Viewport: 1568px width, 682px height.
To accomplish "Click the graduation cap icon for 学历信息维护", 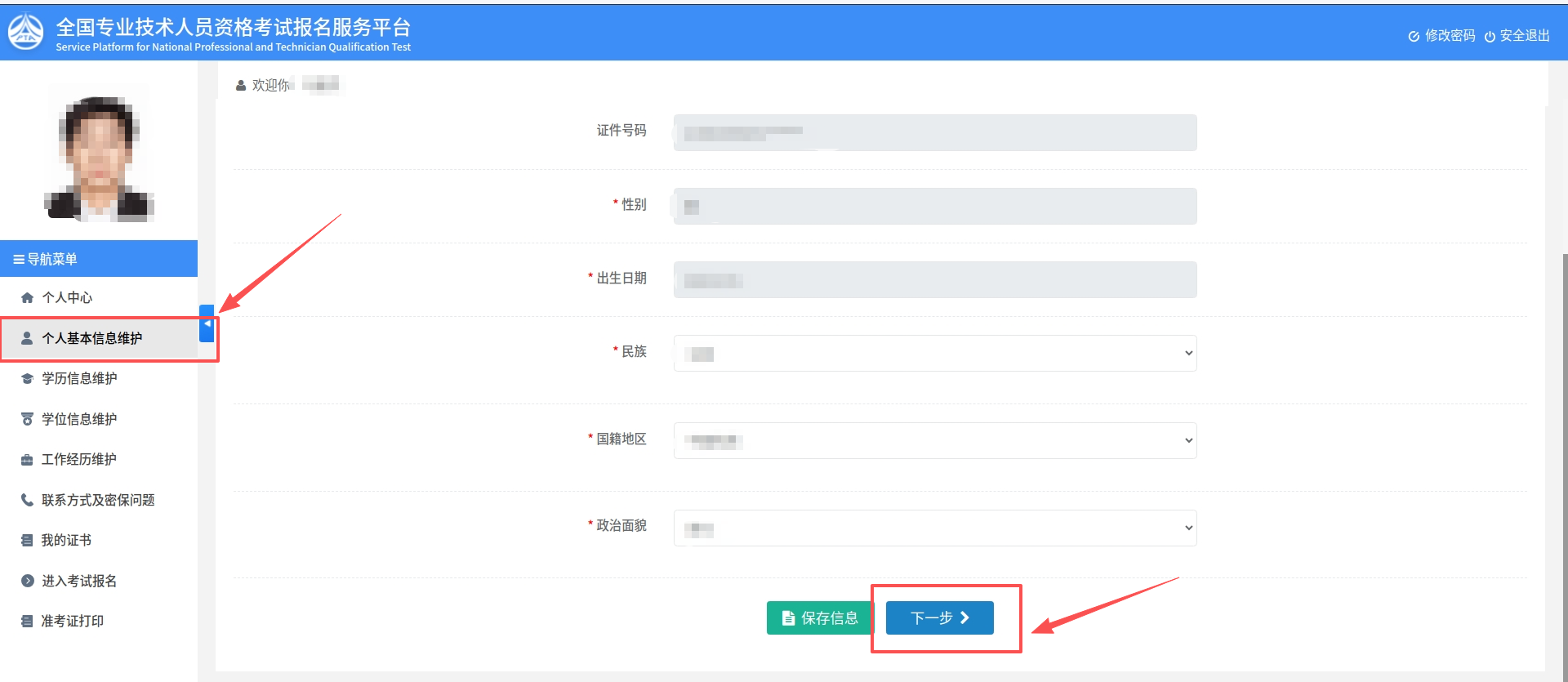I will pos(27,379).
